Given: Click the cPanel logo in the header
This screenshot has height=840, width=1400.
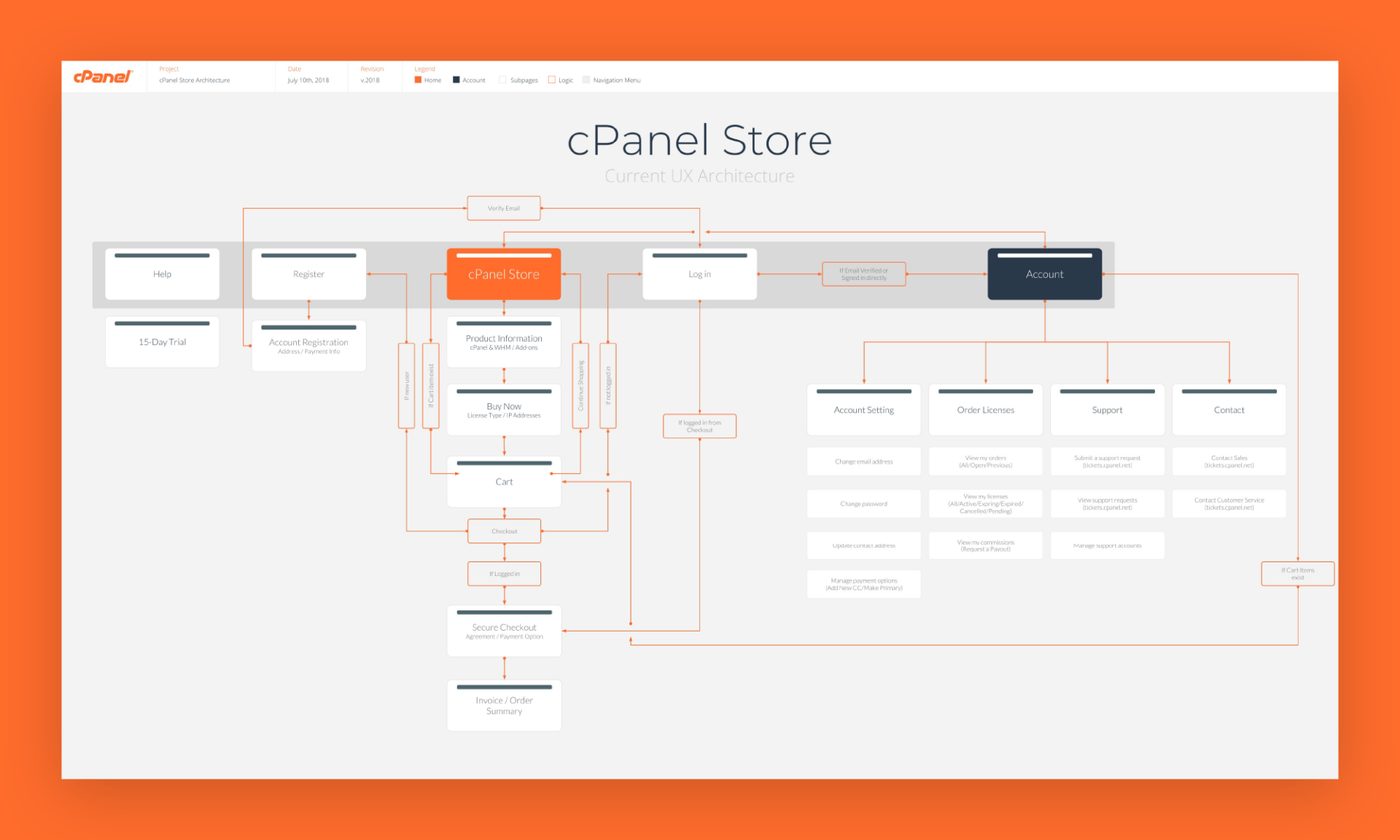Looking at the screenshot, I should point(103,76).
